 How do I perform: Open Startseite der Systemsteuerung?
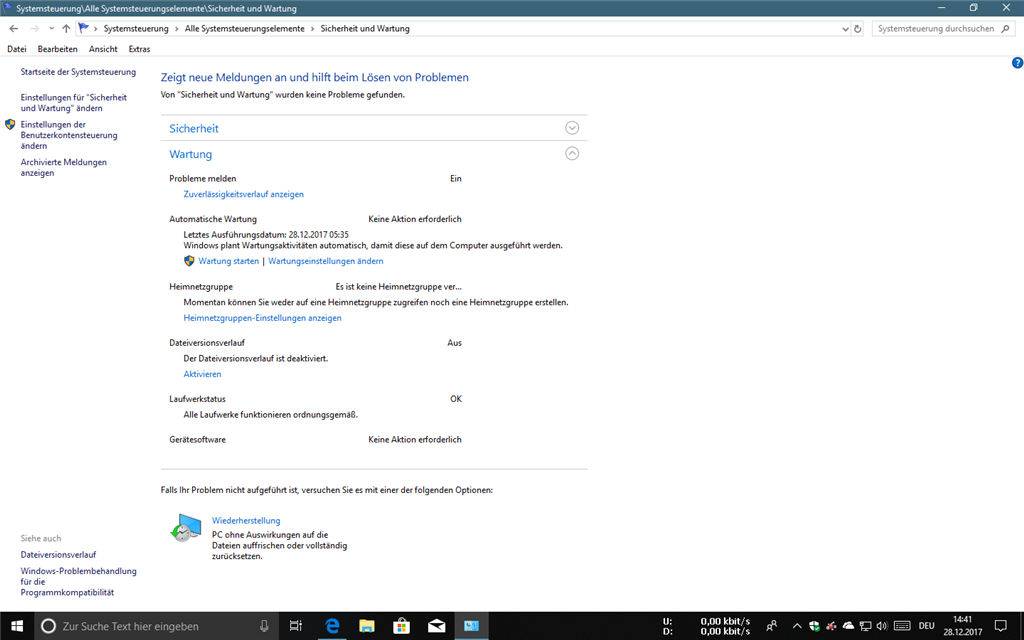coord(78,72)
